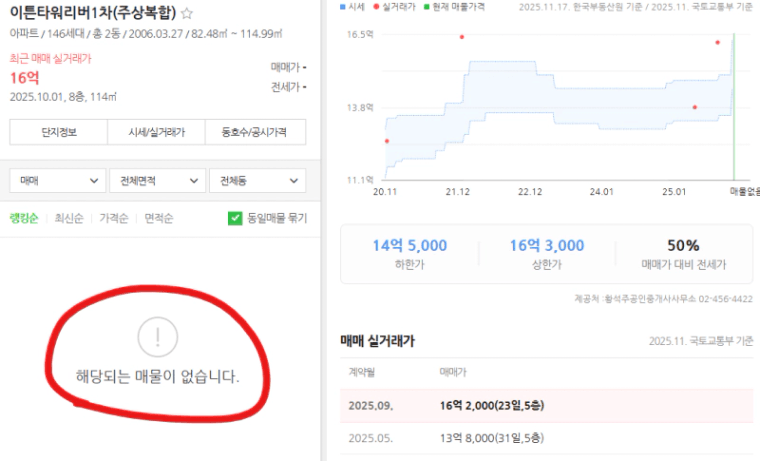Sort listings by 면적순
Image resolution: width=760 pixels, height=461 pixels.
point(158,218)
